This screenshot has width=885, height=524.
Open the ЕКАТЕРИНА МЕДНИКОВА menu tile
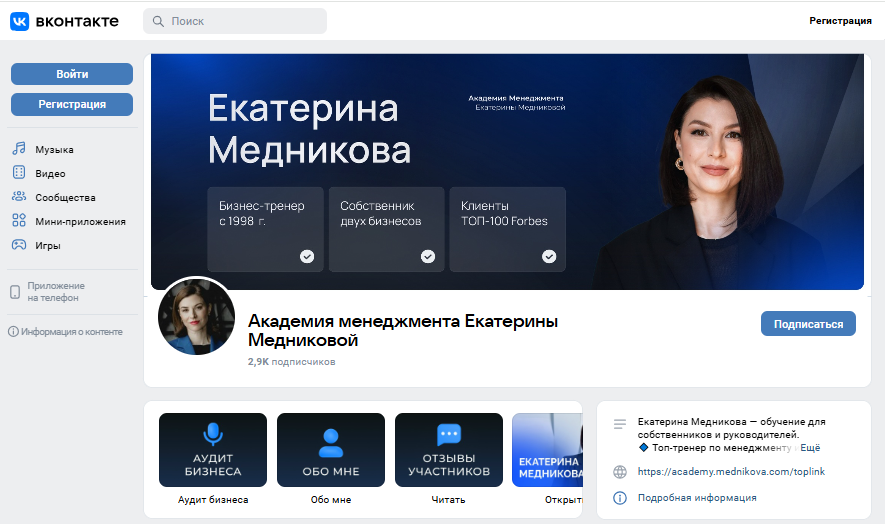[x=547, y=450]
